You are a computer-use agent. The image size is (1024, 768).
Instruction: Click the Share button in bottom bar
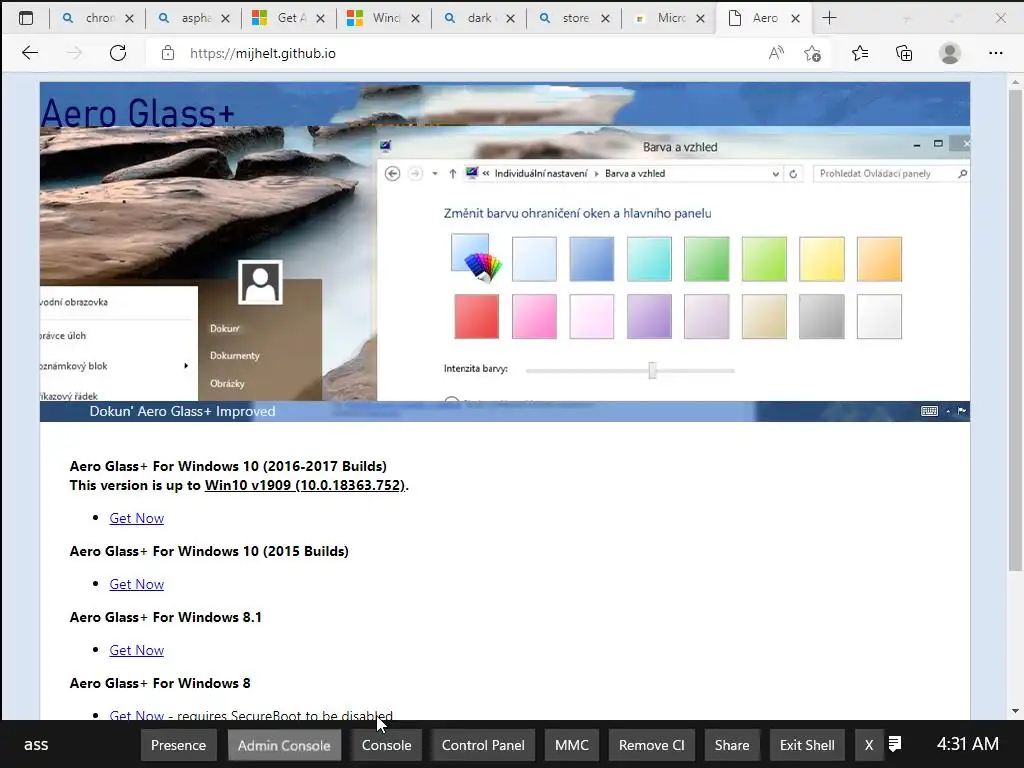tap(732, 745)
